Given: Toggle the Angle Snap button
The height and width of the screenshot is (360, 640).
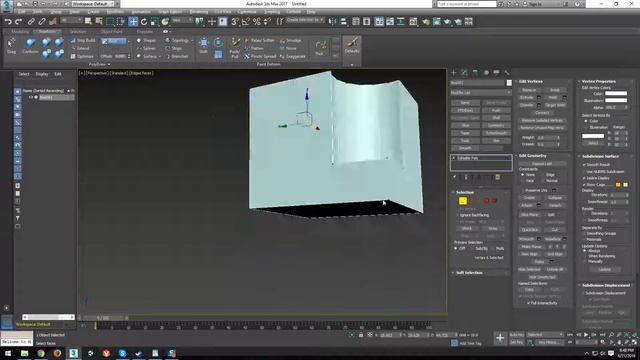Looking at the screenshot, I should (x=246, y=22).
